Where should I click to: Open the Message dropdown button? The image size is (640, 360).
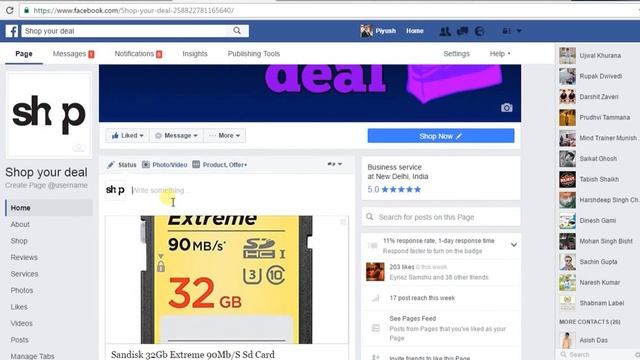tap(176, 136)
